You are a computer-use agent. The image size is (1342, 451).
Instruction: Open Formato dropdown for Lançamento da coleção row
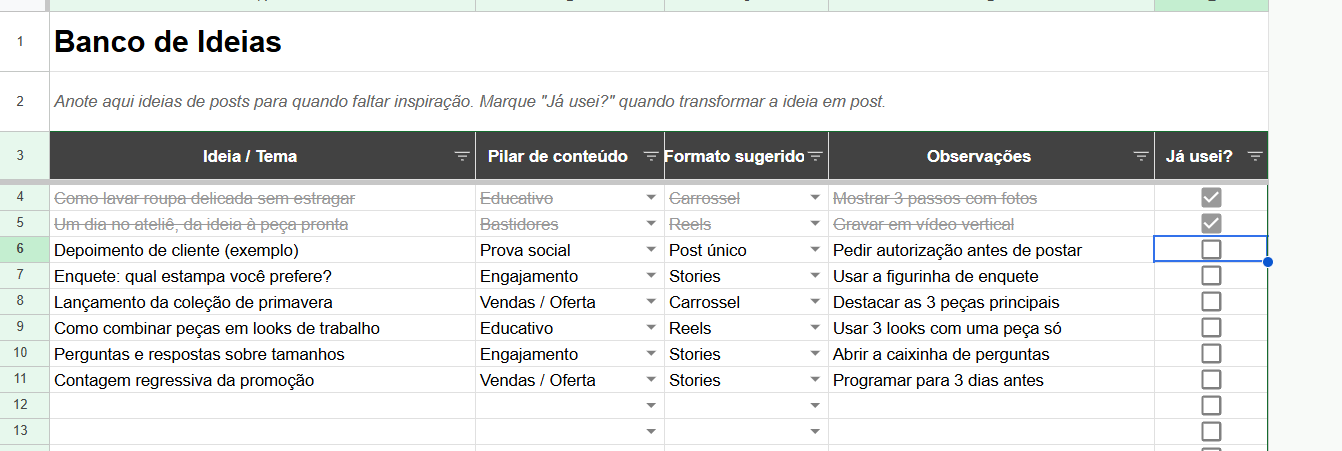(x=815, y=302)
